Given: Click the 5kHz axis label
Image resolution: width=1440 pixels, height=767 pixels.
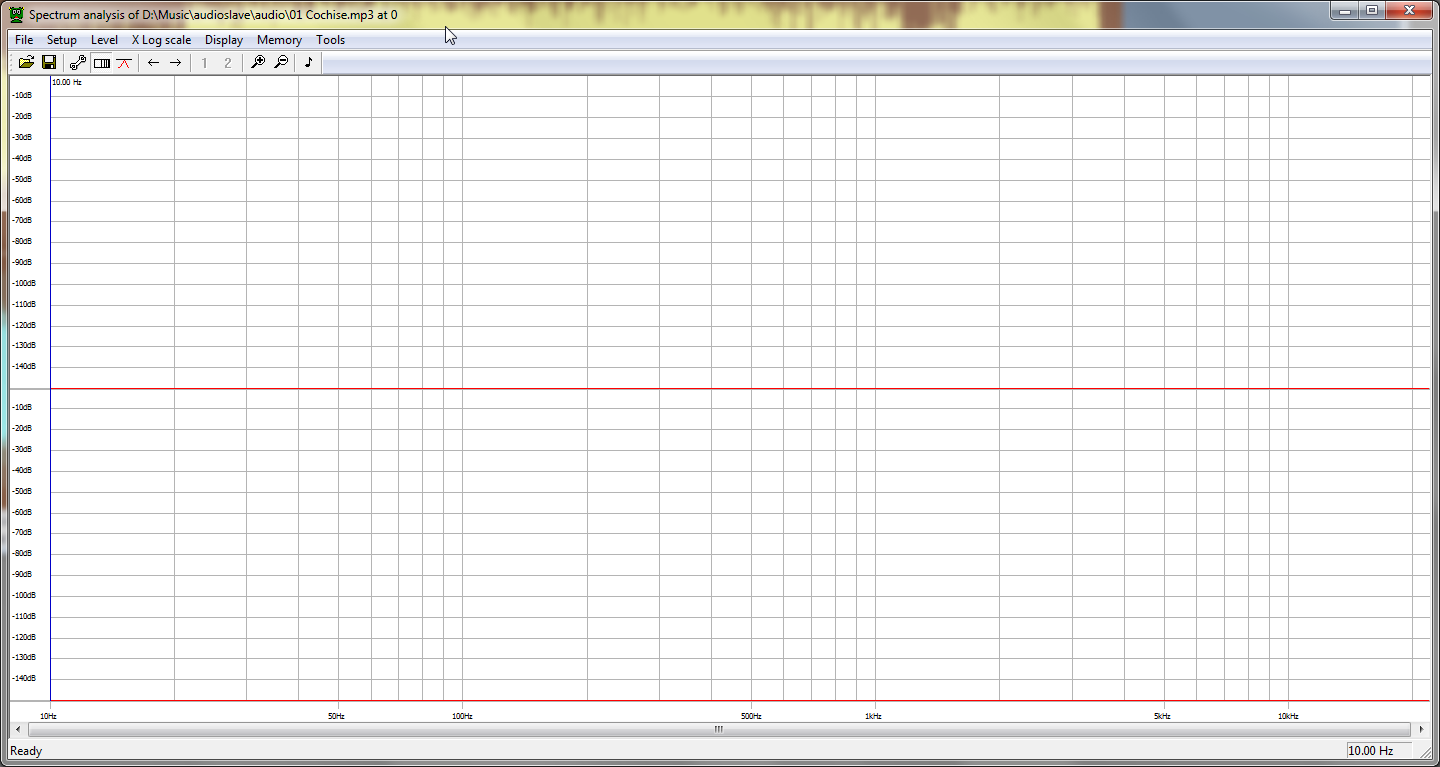Looking at the screenshot, I should [x=1161, y=716].
